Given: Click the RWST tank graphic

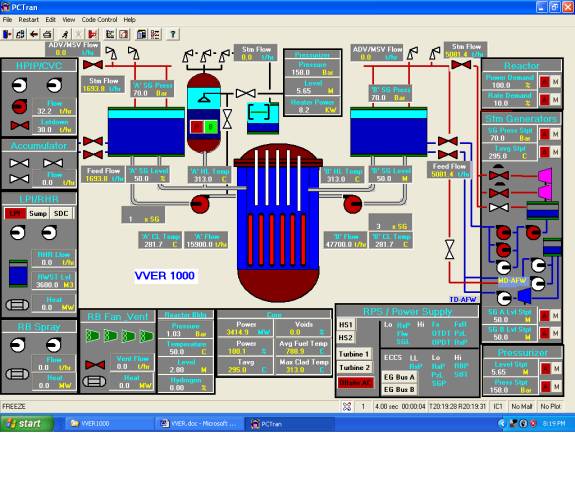Looking at the screenshot, I should point(18,273).
